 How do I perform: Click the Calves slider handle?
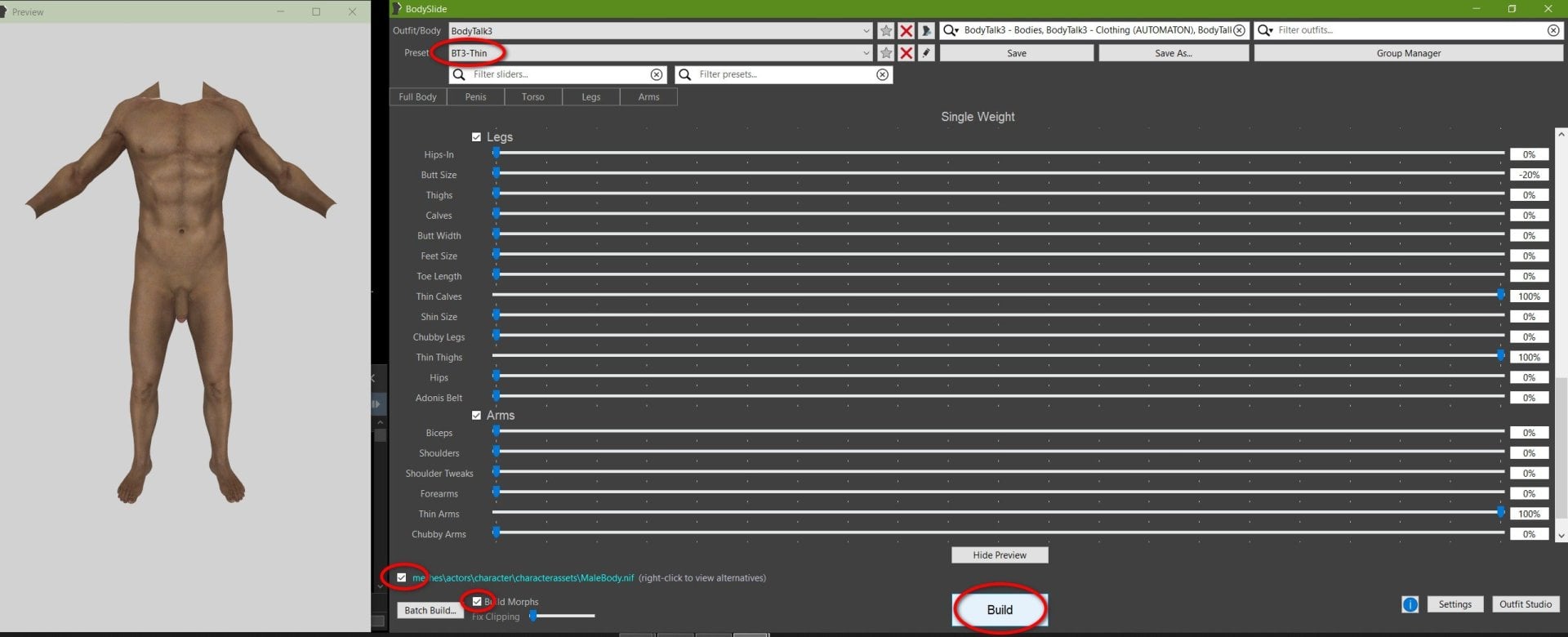point(496,213)
